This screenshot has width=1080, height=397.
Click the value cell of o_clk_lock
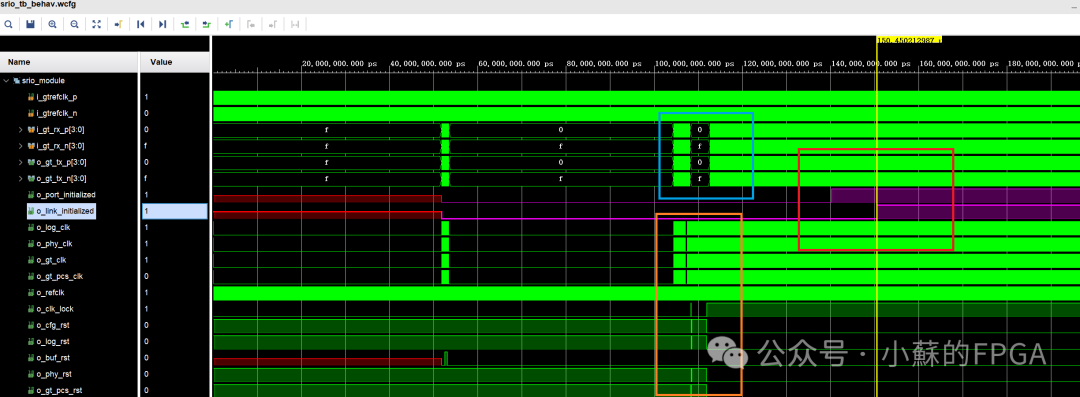point(175,309)
